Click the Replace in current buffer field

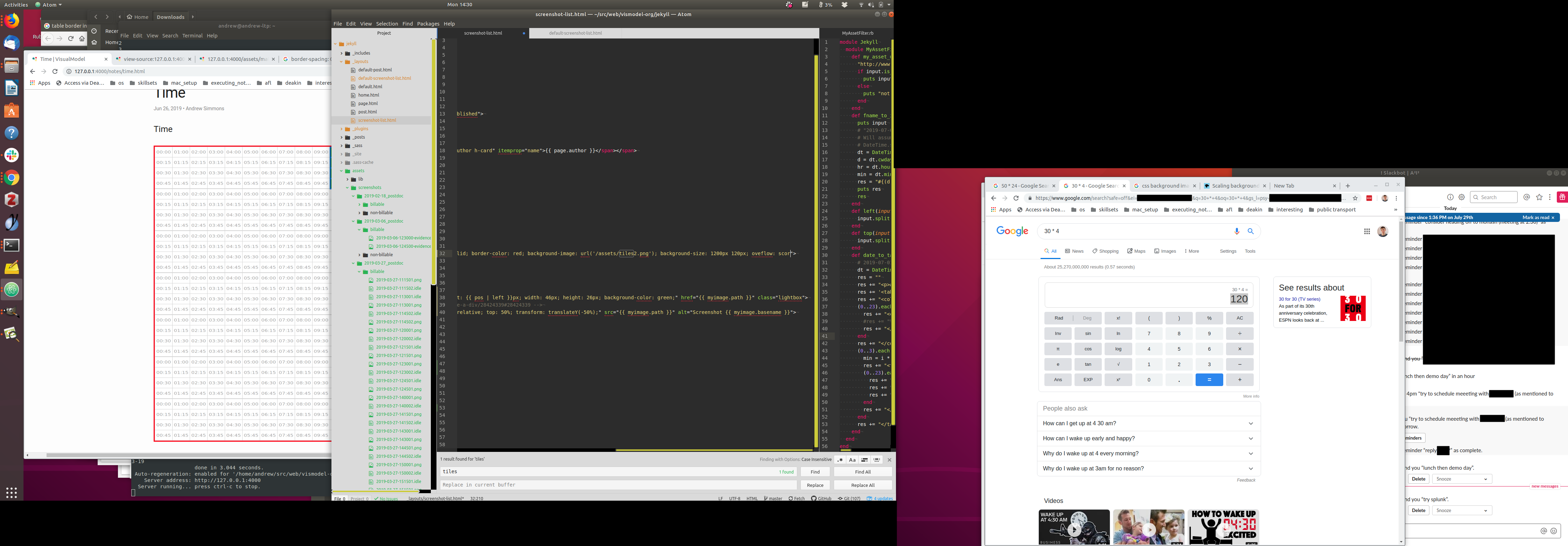point(618,485)
